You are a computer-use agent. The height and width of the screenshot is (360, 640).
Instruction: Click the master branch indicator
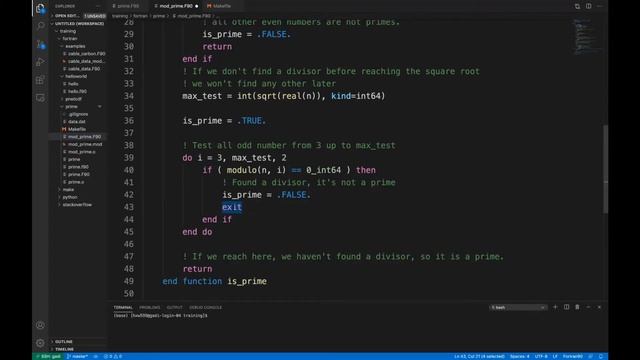click(x=77, y=356)
